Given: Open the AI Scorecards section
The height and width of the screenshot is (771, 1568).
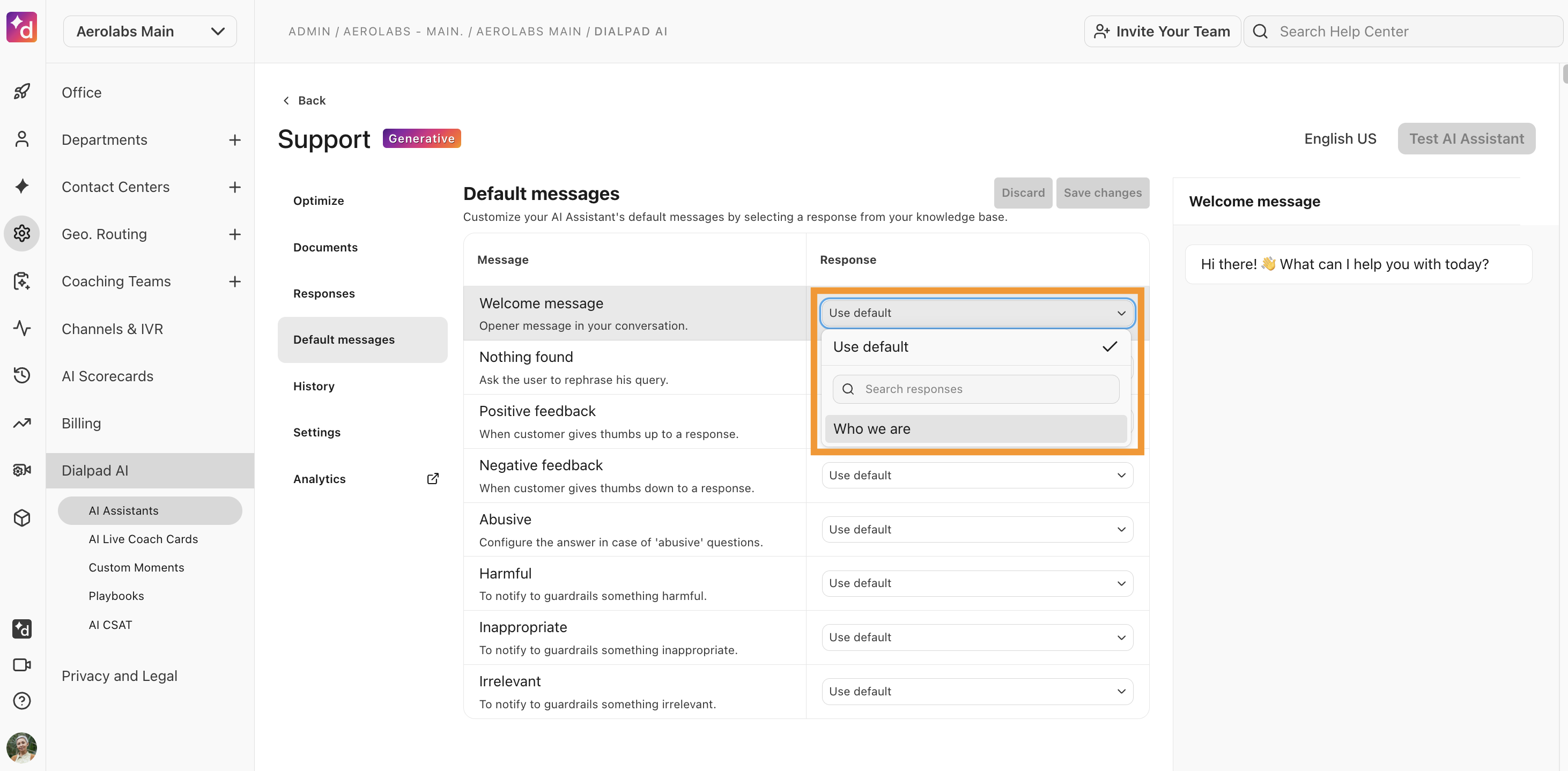Looking at the screenshot, I should 107,376.
